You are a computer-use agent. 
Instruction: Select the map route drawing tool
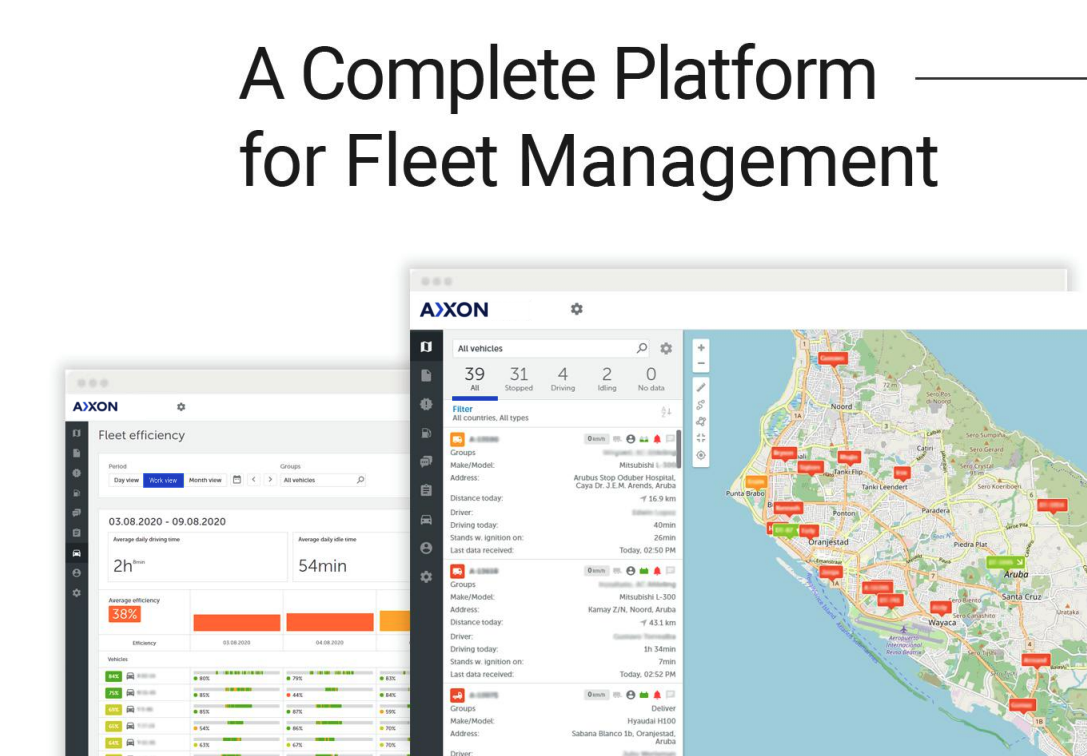click(701, 405)
